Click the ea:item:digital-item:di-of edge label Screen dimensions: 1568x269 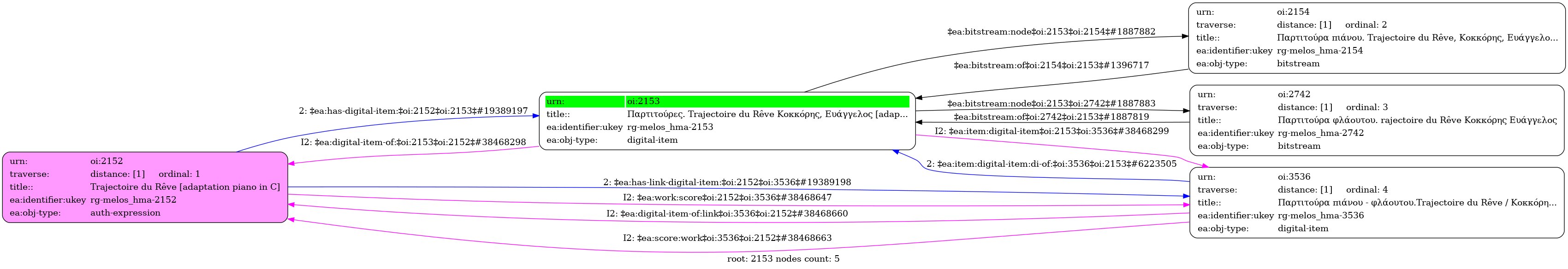point(1051,164)
